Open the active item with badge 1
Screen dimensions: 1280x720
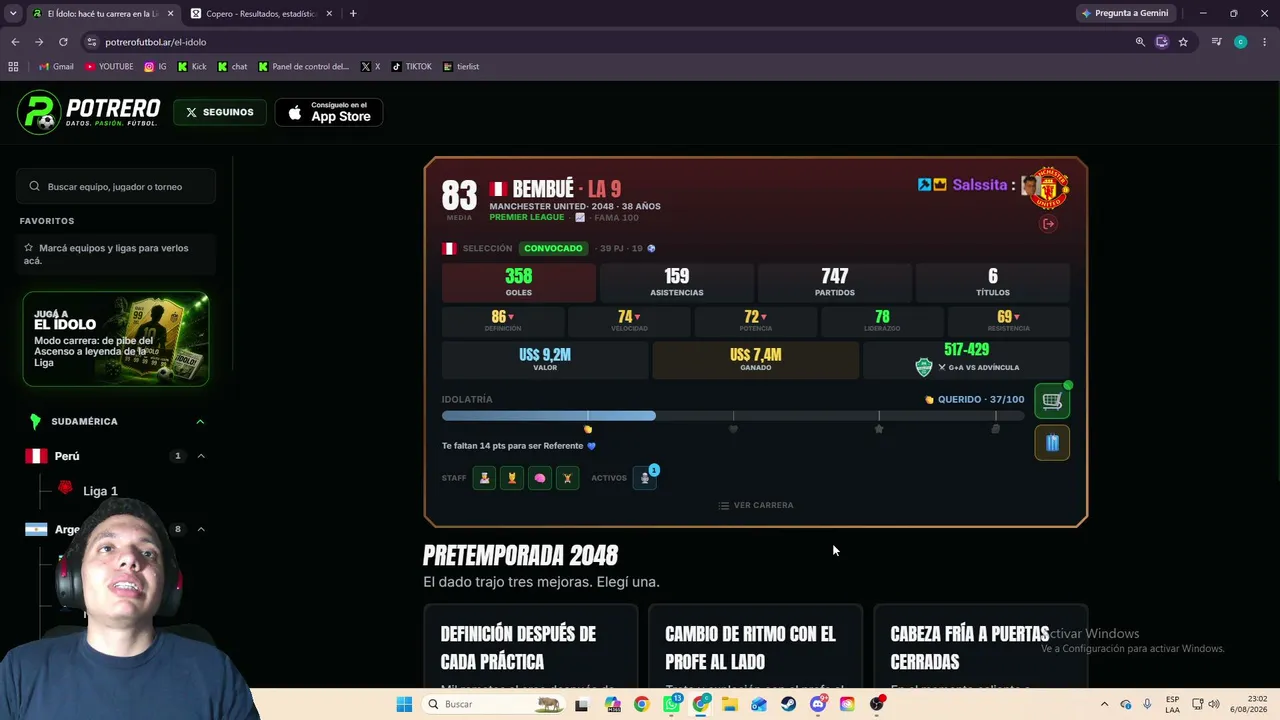coord(645,478)
